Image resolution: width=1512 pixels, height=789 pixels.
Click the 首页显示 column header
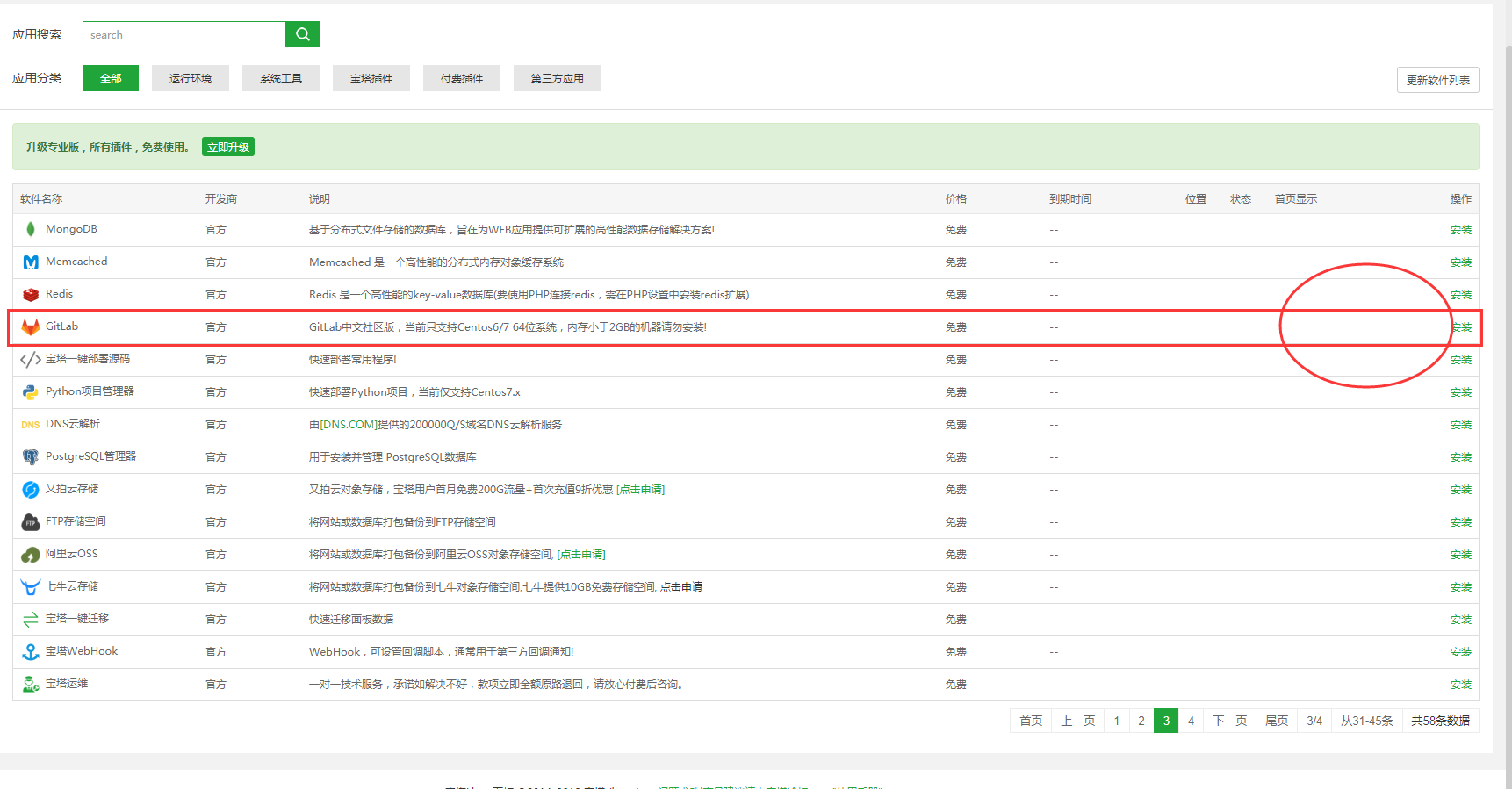tap(1296, 199)
